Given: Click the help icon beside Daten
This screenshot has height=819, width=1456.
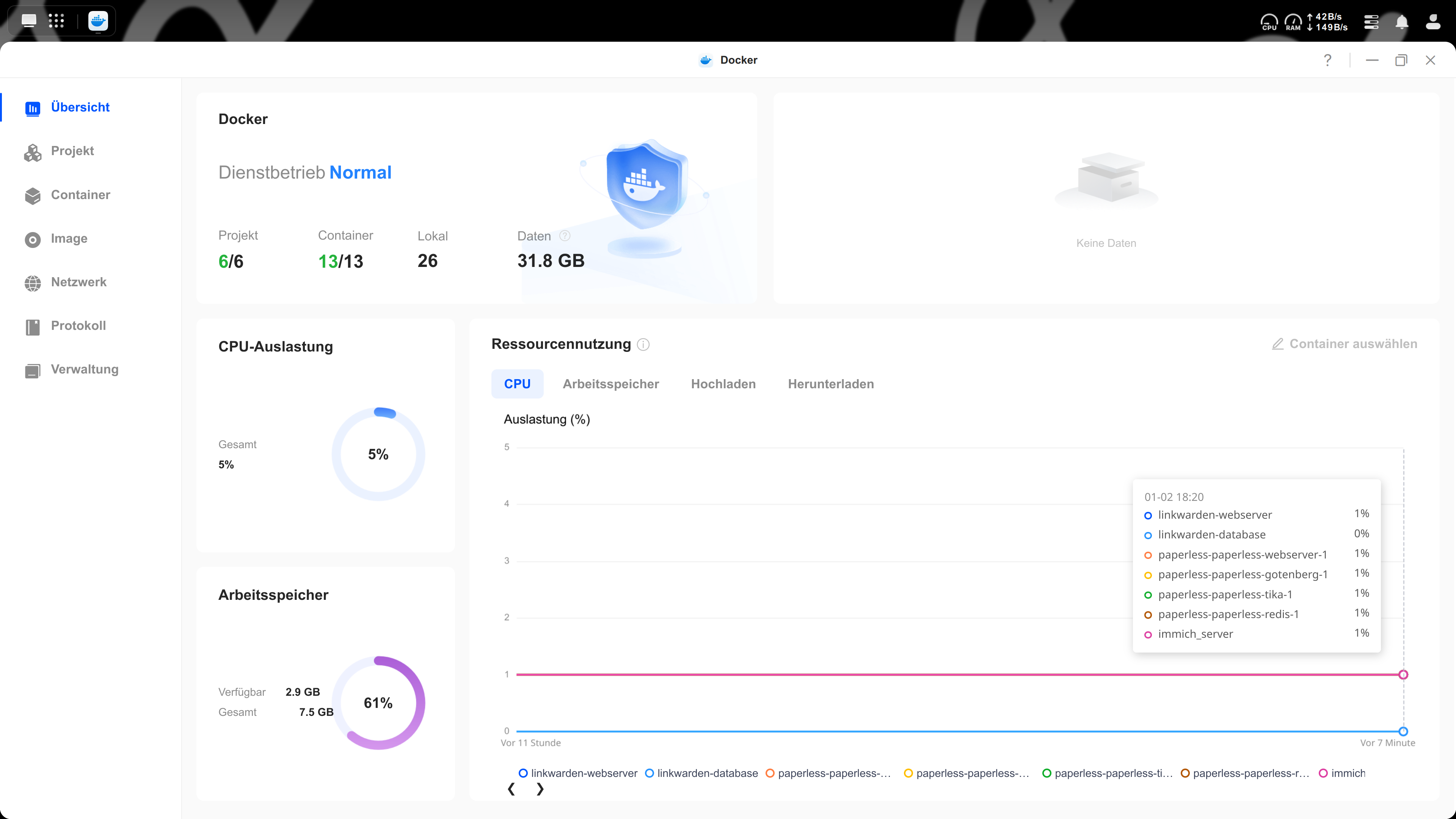Looking at the screenshot, I should click(x=565, y=236).
